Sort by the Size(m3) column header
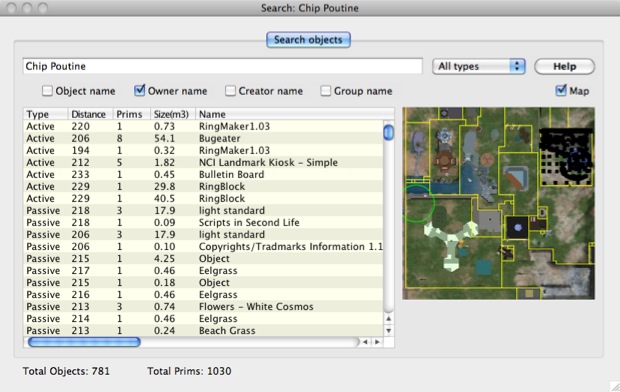The image size is (620, 392). [x=173, y=114]
